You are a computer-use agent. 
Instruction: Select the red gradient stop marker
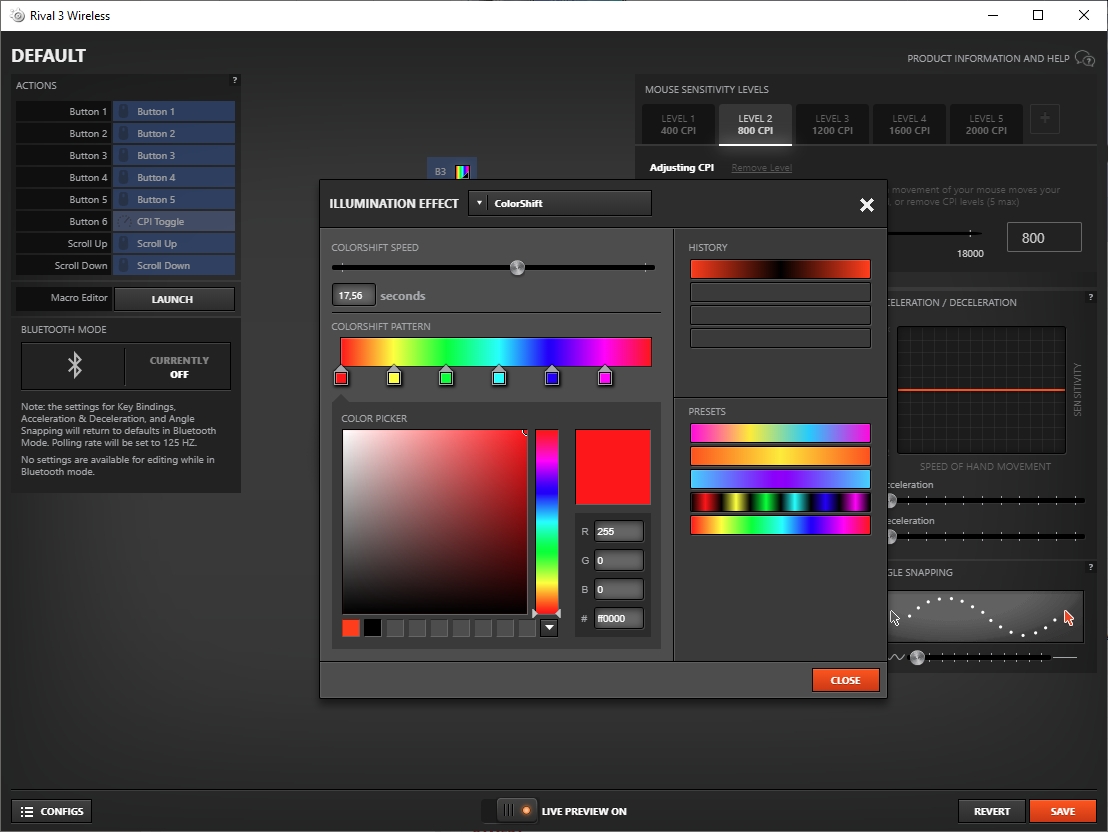(x=341, y=376)
